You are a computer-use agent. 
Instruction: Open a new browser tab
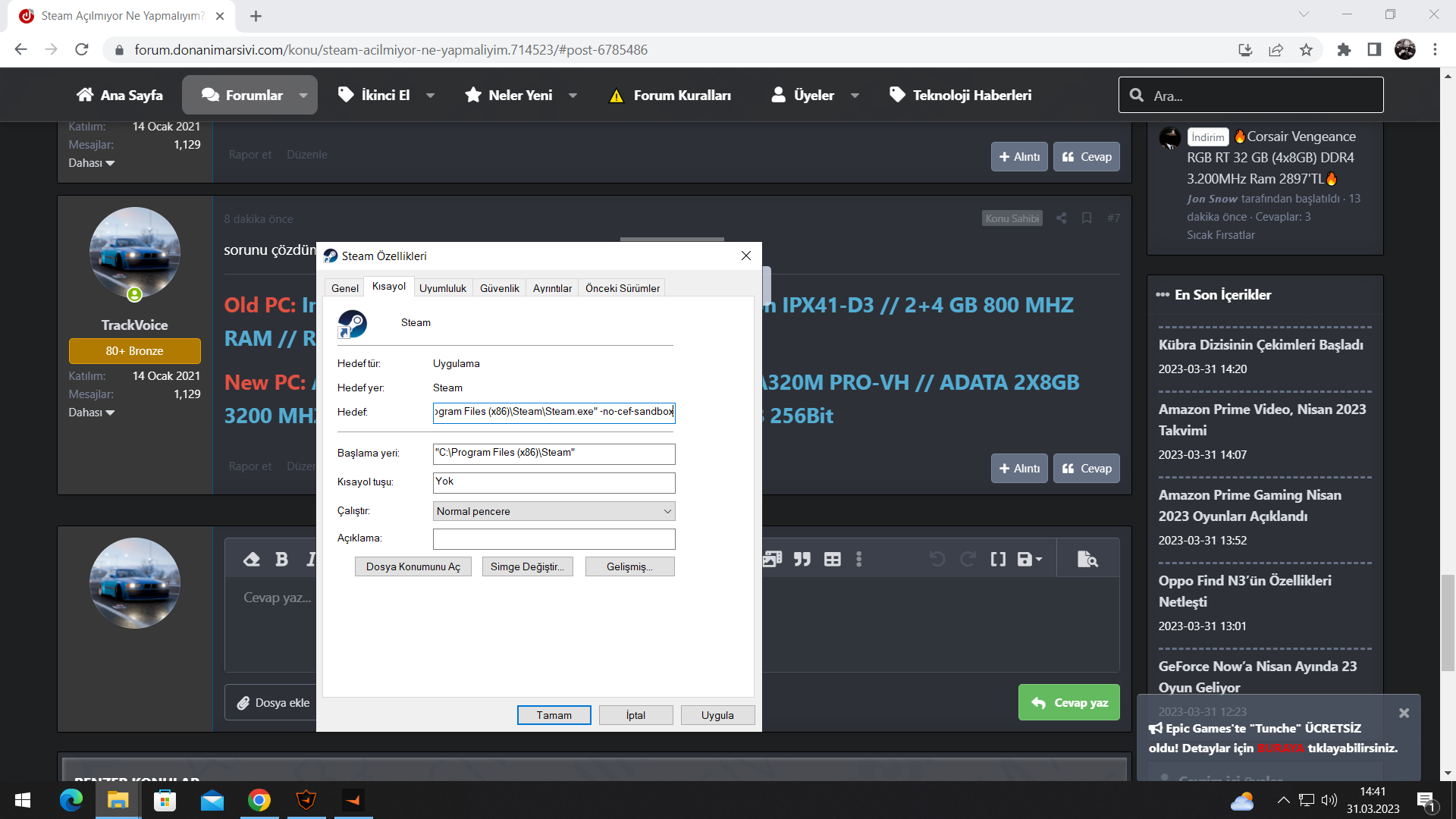[256, 16]
